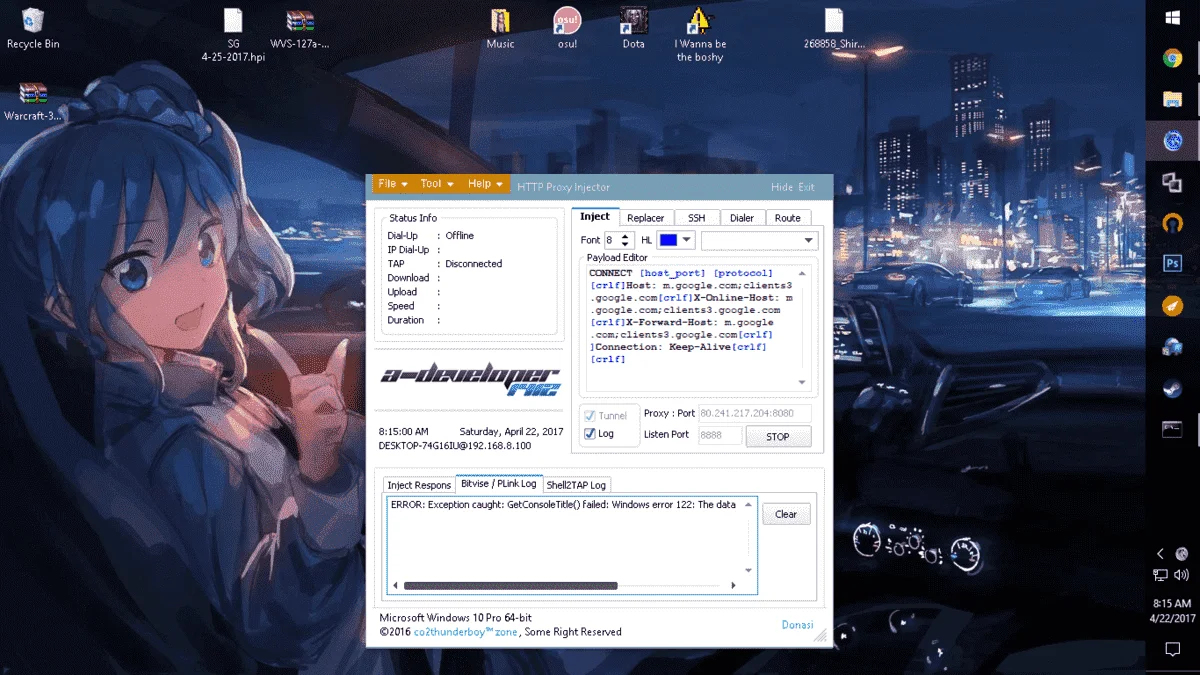Open the File menu dropdown

(x=392, y=184)
